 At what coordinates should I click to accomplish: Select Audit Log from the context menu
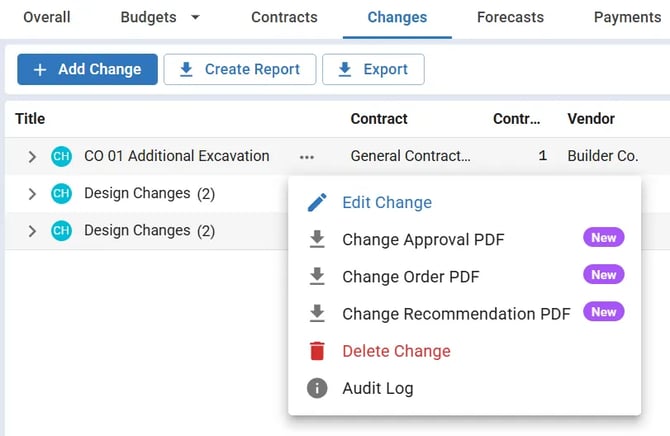point(377,388)
